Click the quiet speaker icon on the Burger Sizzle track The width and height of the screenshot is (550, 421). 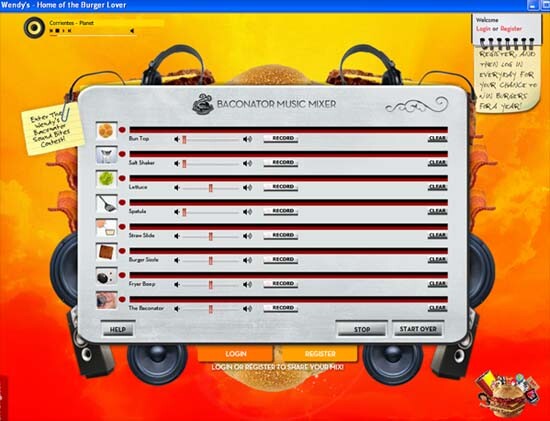[177, 260]
